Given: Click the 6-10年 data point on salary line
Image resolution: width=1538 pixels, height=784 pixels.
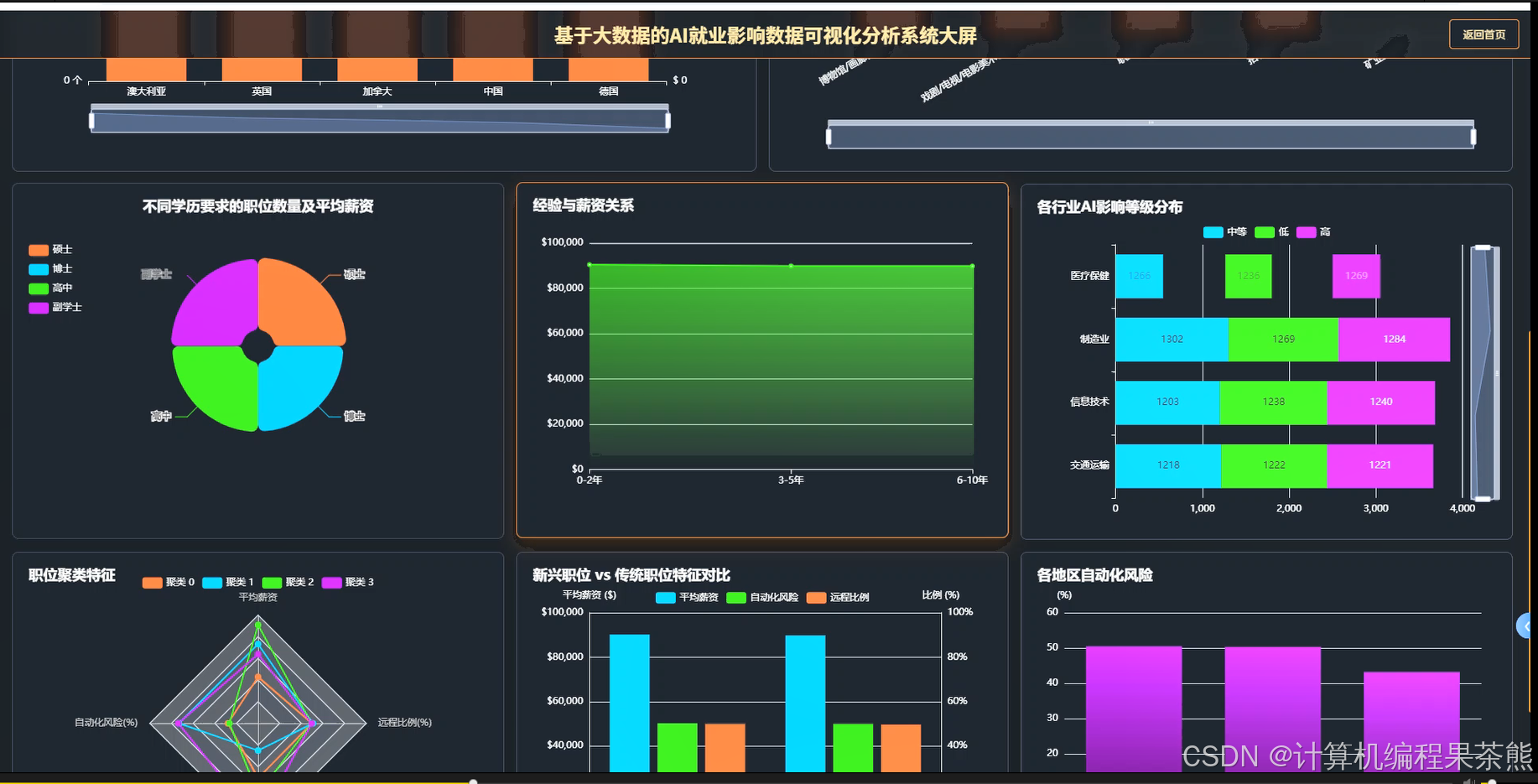Looking at the screenshot, I should [x=973, y=266].
